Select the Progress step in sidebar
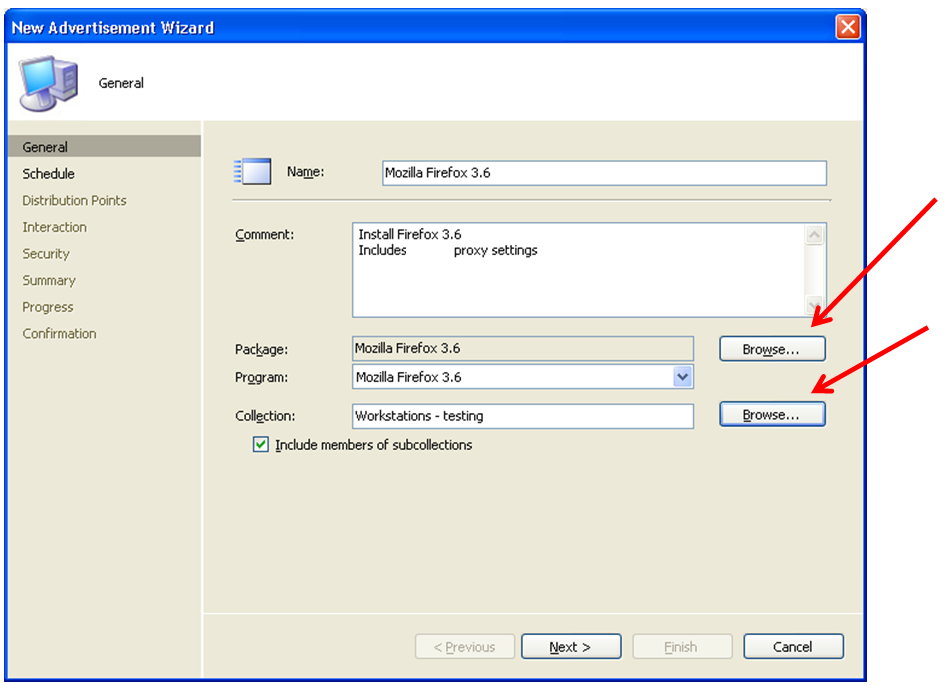This screenshot has height=685, width=945. pyautogui.click(x=48, y=307)
